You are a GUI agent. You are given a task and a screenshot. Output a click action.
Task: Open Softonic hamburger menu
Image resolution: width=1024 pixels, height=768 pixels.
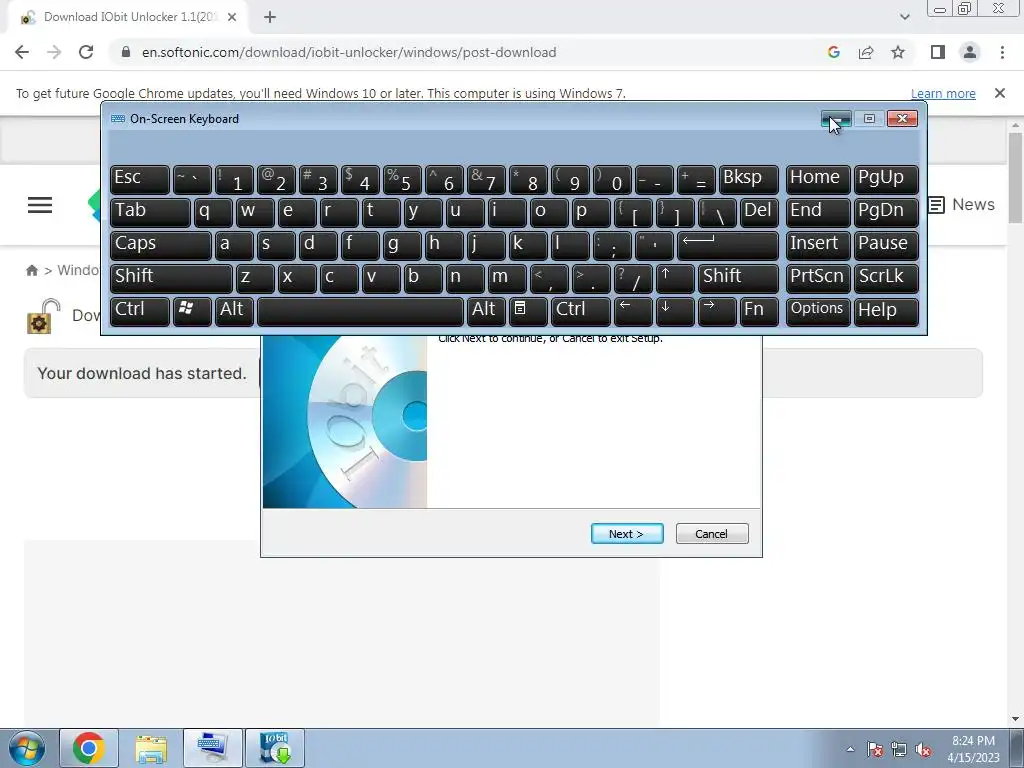[40, 205]
